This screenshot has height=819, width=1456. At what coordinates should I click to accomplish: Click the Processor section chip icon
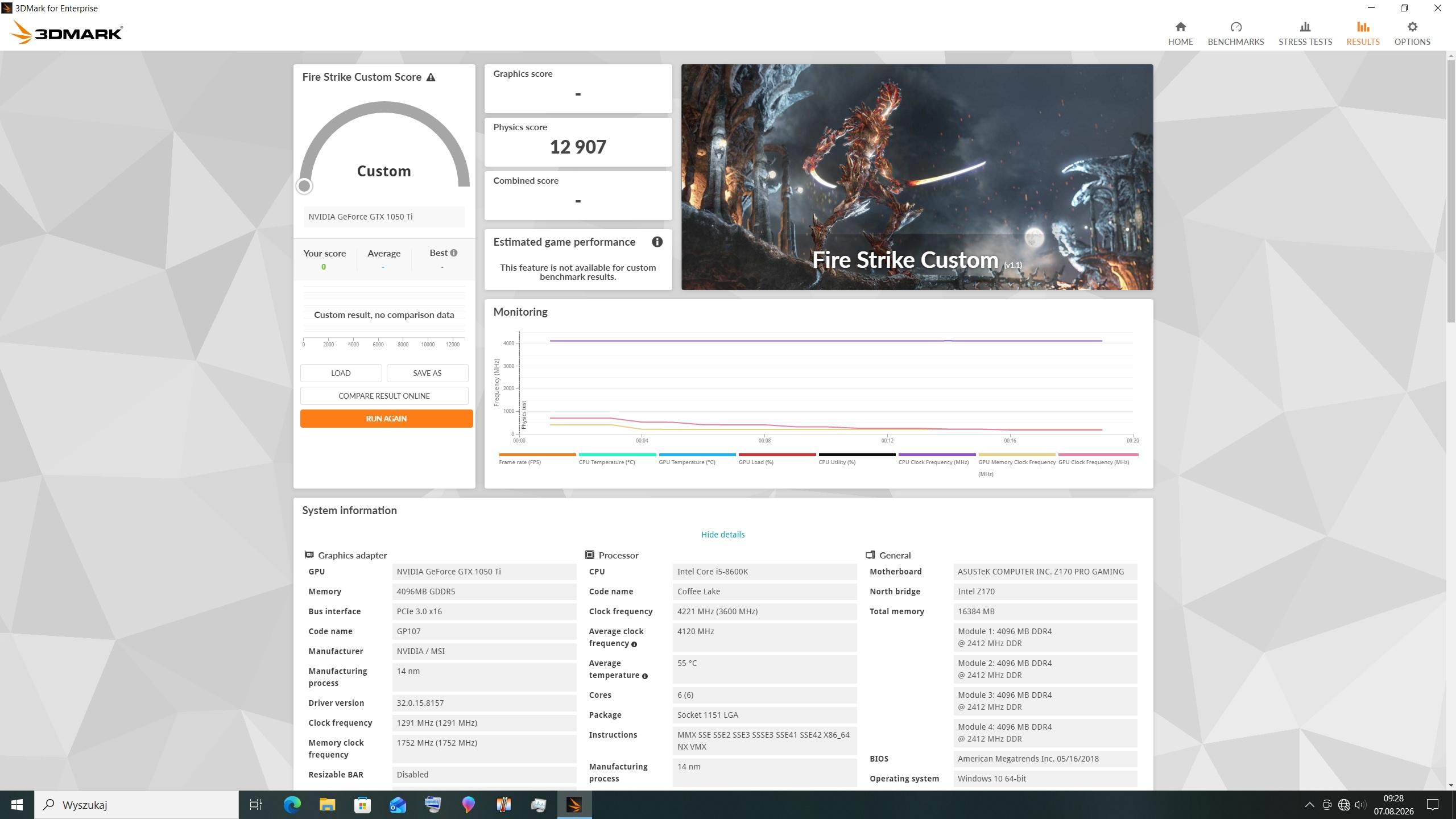click(590, 555)
